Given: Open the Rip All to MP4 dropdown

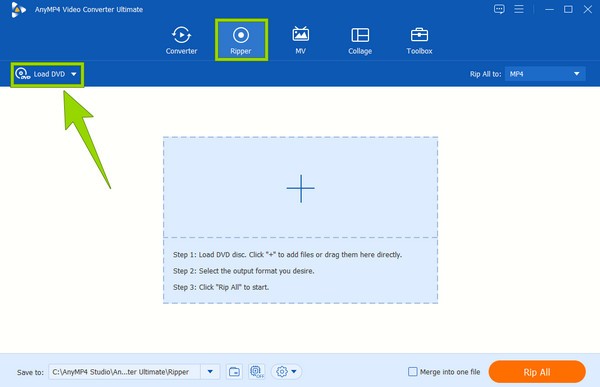Looking at the screenshot, I should (x=545, y=74).
